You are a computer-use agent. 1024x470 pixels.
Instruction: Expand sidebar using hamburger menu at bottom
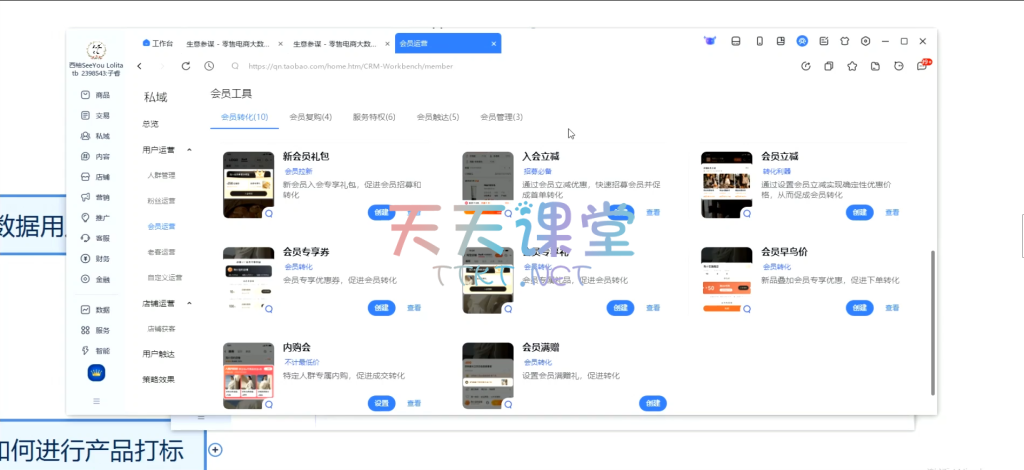96,401
